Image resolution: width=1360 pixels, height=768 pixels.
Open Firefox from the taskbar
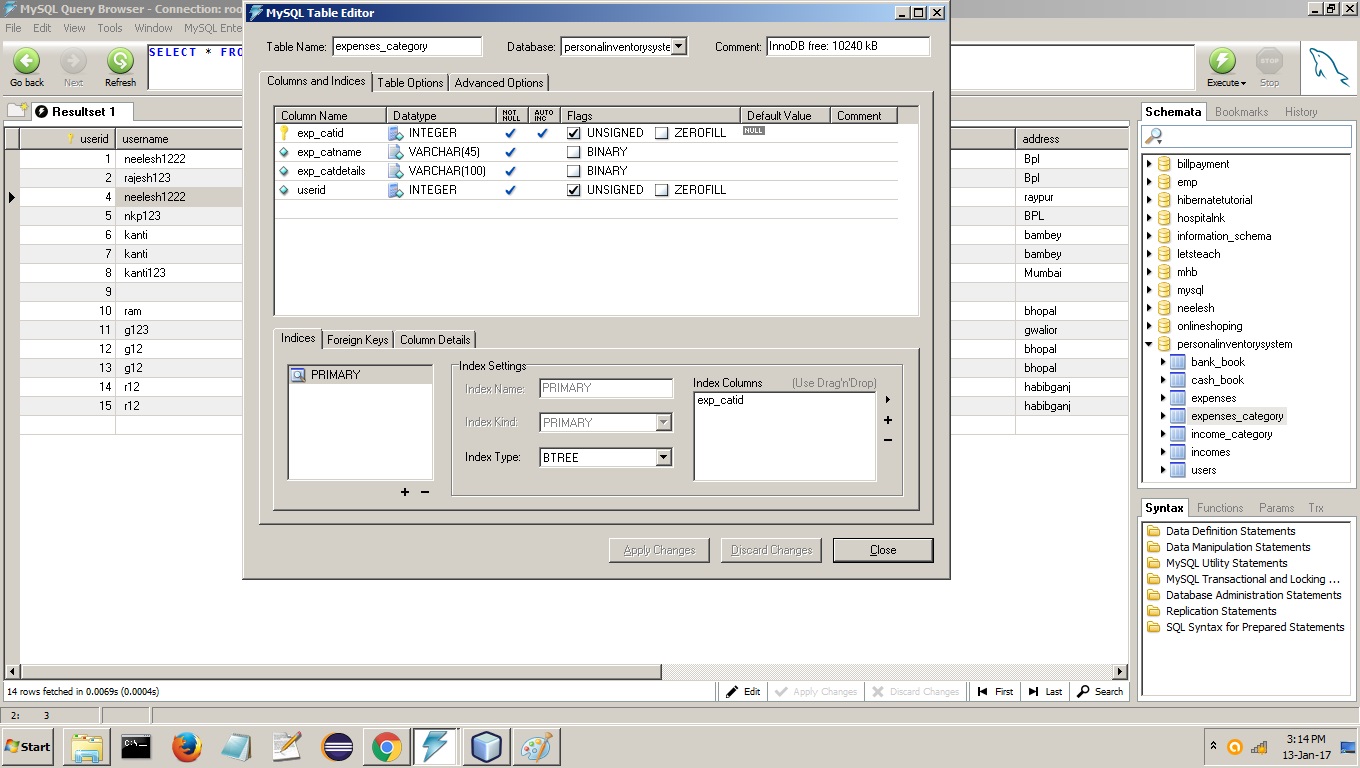pyautogui.click(x=187, y=747)
